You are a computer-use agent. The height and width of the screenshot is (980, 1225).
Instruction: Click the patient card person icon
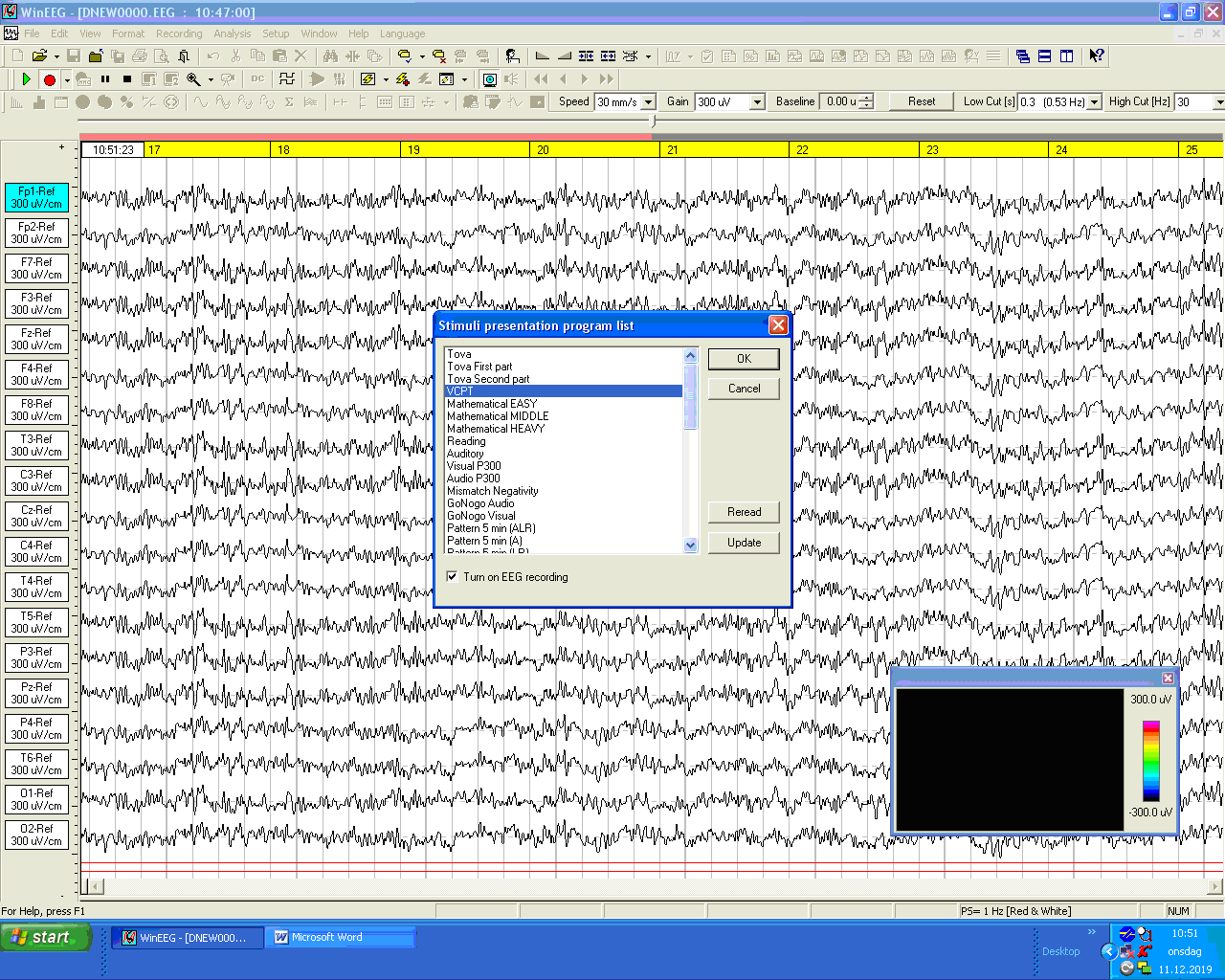pyautogui.click(x=512, y=56)
